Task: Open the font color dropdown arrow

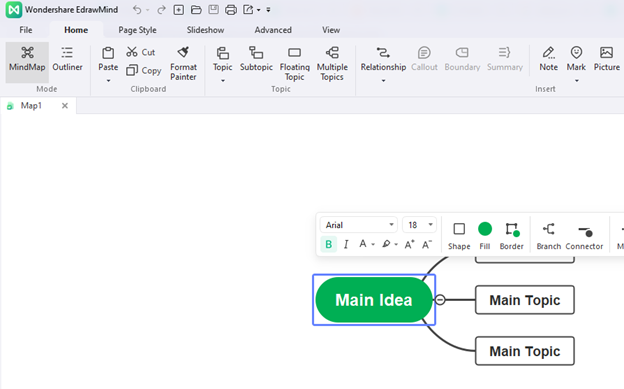Action: click(x=373, y=244)
